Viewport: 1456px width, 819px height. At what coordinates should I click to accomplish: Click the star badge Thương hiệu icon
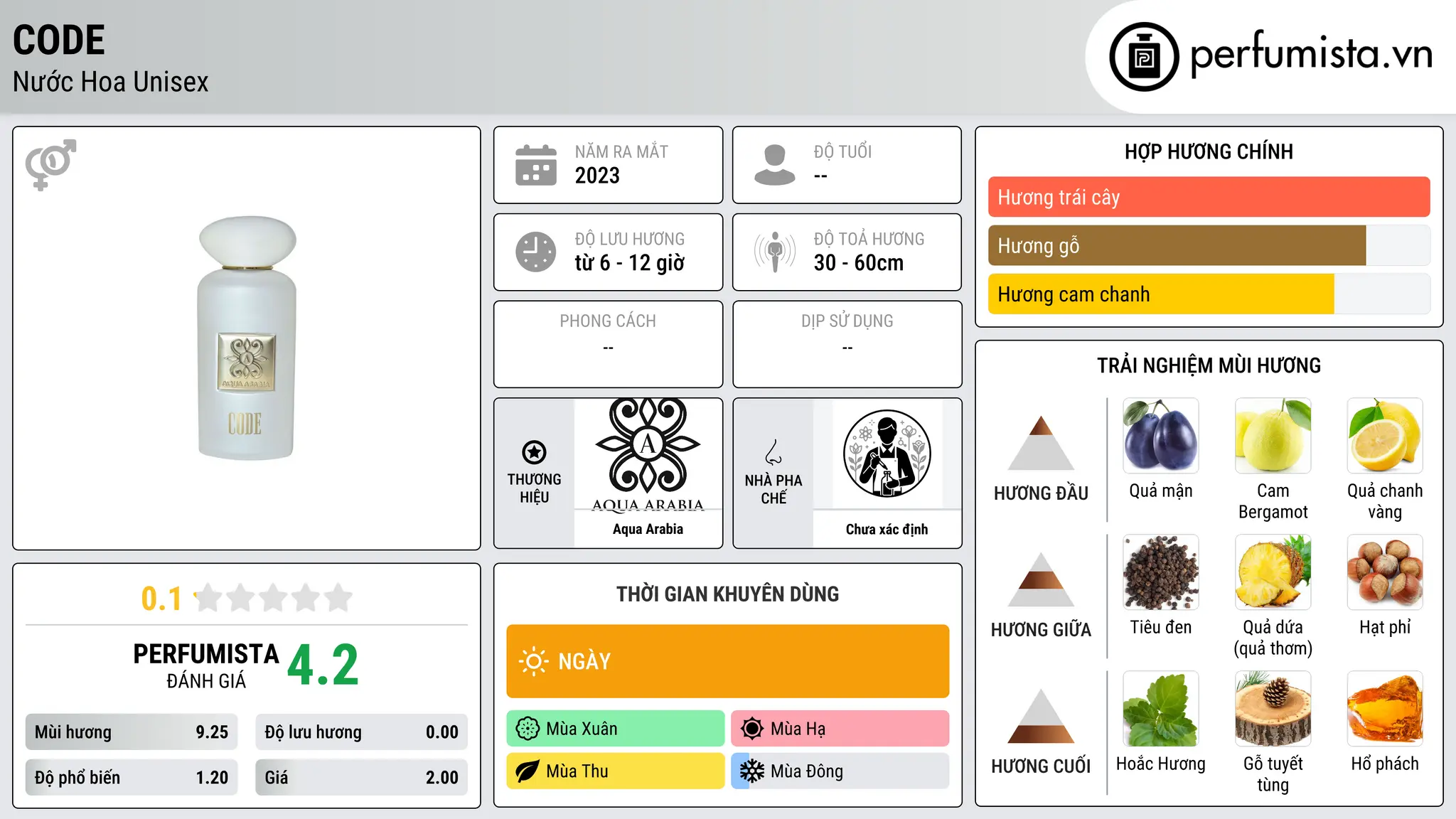pos(534,452)
